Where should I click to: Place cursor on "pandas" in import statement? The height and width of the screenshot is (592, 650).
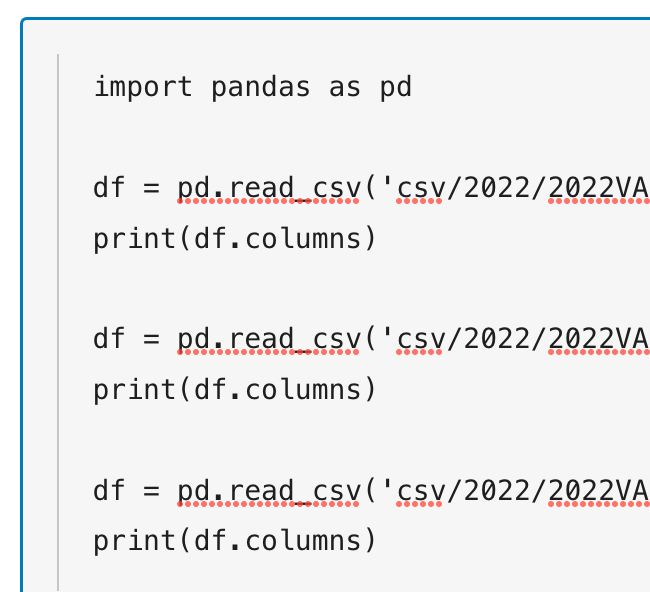(261, 87)
